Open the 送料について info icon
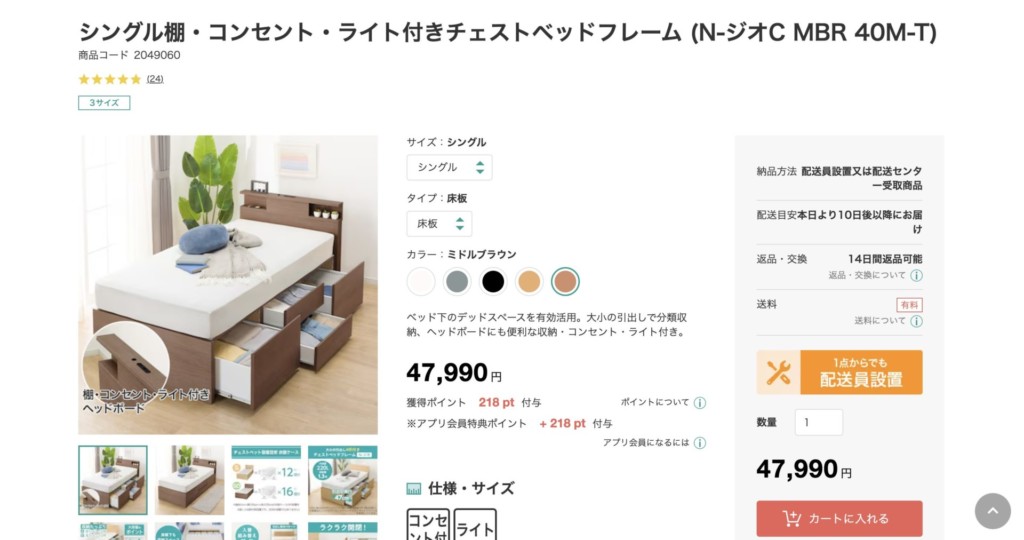The image size is (1024, 540). [x=916, y=322]
